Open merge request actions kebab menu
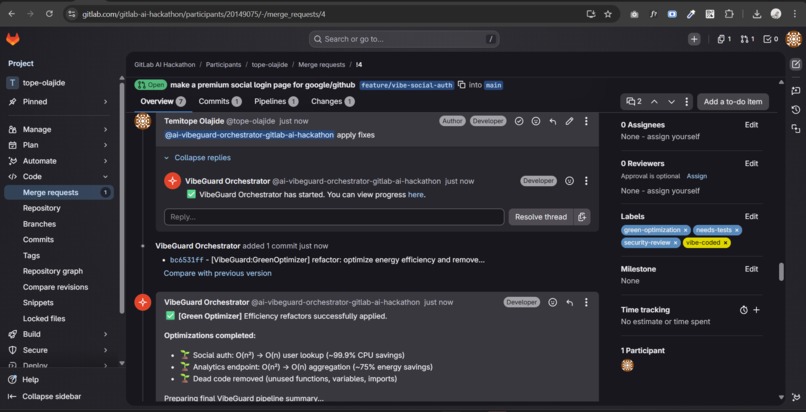The height and width of the screenshot is (412, 806). [687, 102]
